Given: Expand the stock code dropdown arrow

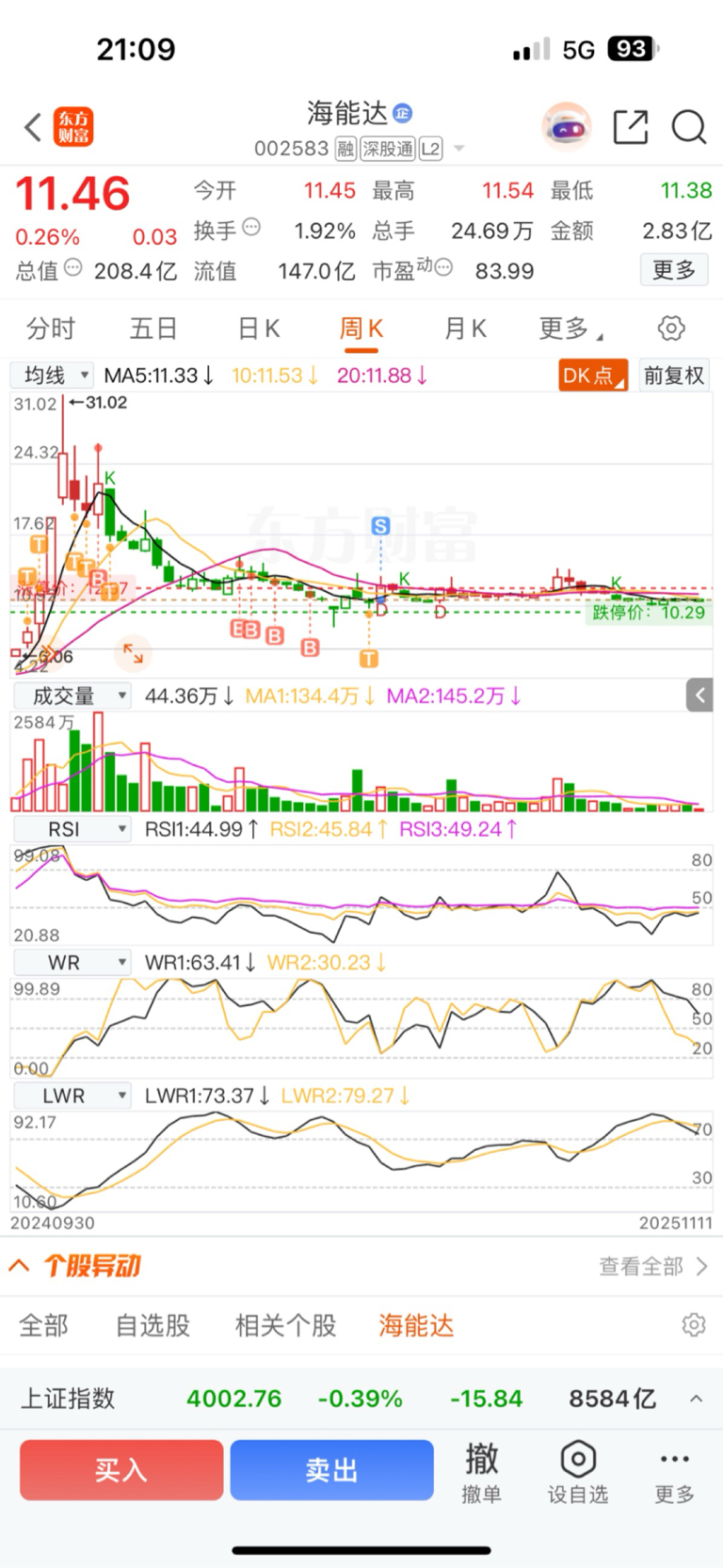Looking at the screenshot, I should (459, 149).
